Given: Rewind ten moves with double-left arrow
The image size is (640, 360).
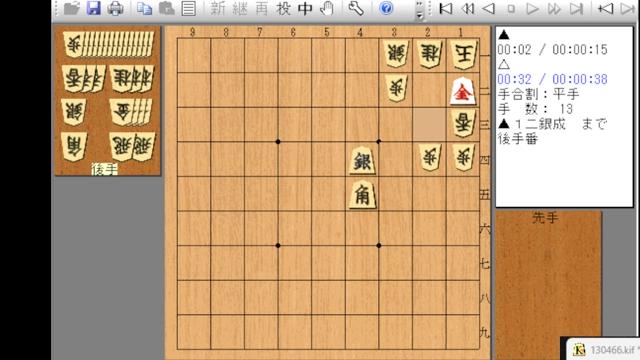Looking at the screenshot, I should click(467, 8).
